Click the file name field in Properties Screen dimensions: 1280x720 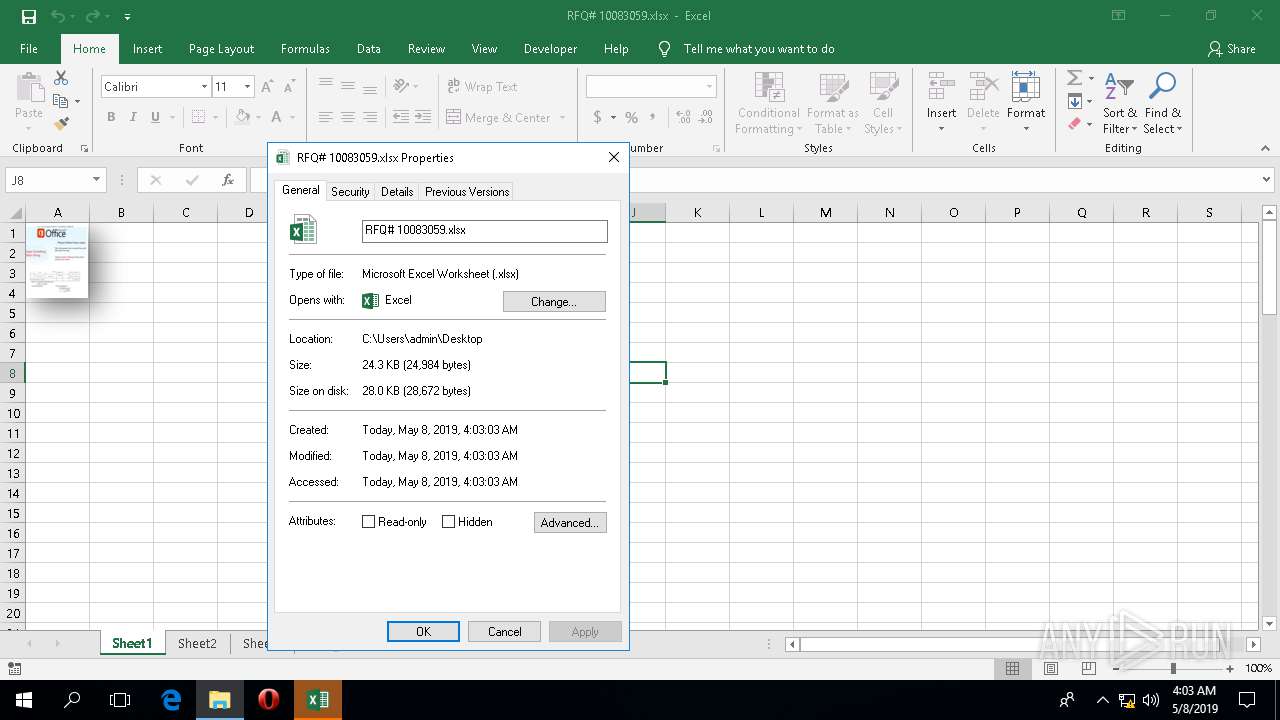[x=484, y=230]
